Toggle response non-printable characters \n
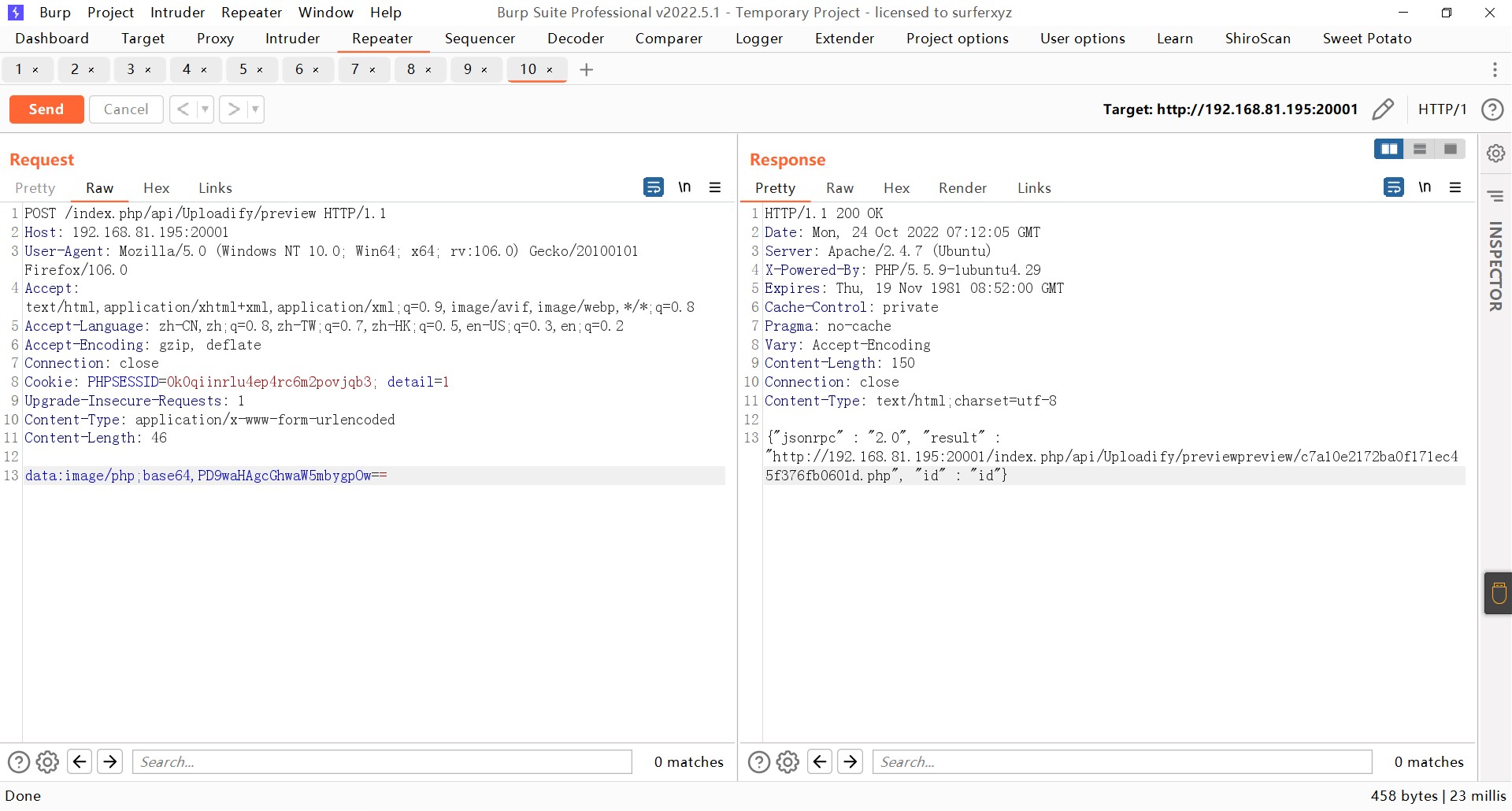 pos(1425,187)
